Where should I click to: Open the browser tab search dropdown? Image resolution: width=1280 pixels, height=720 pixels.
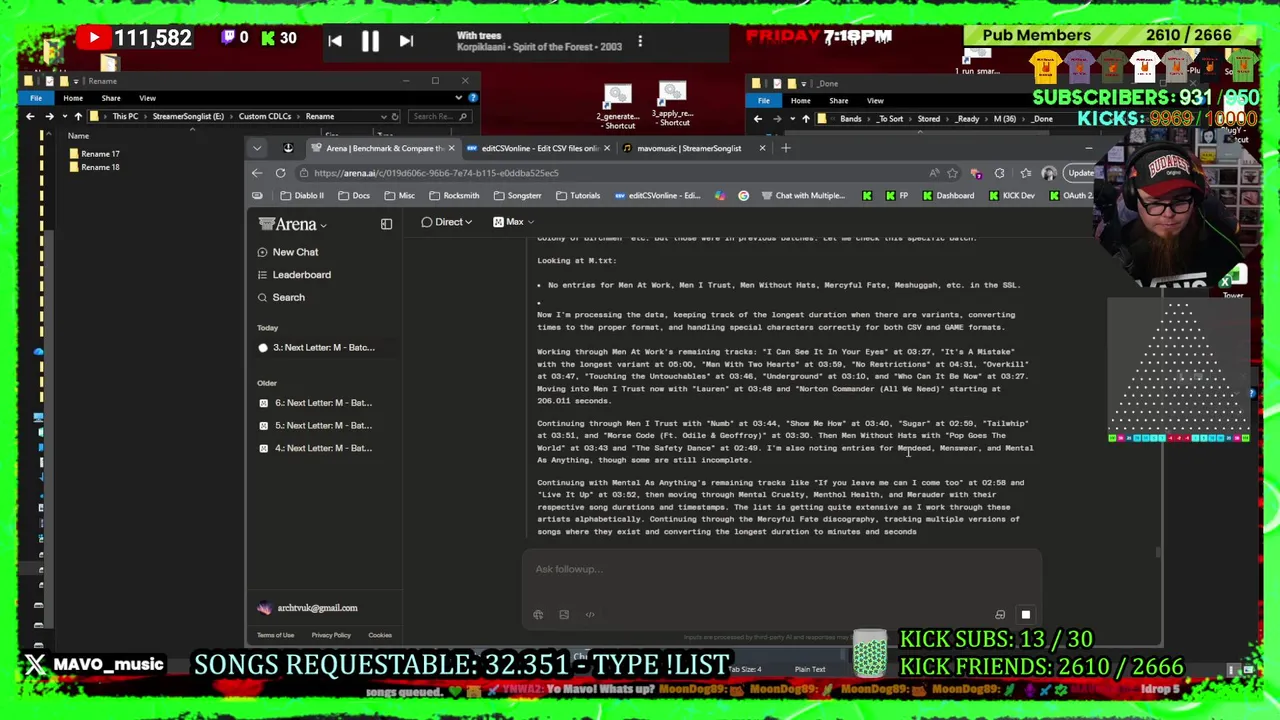(x=257, y=148)
